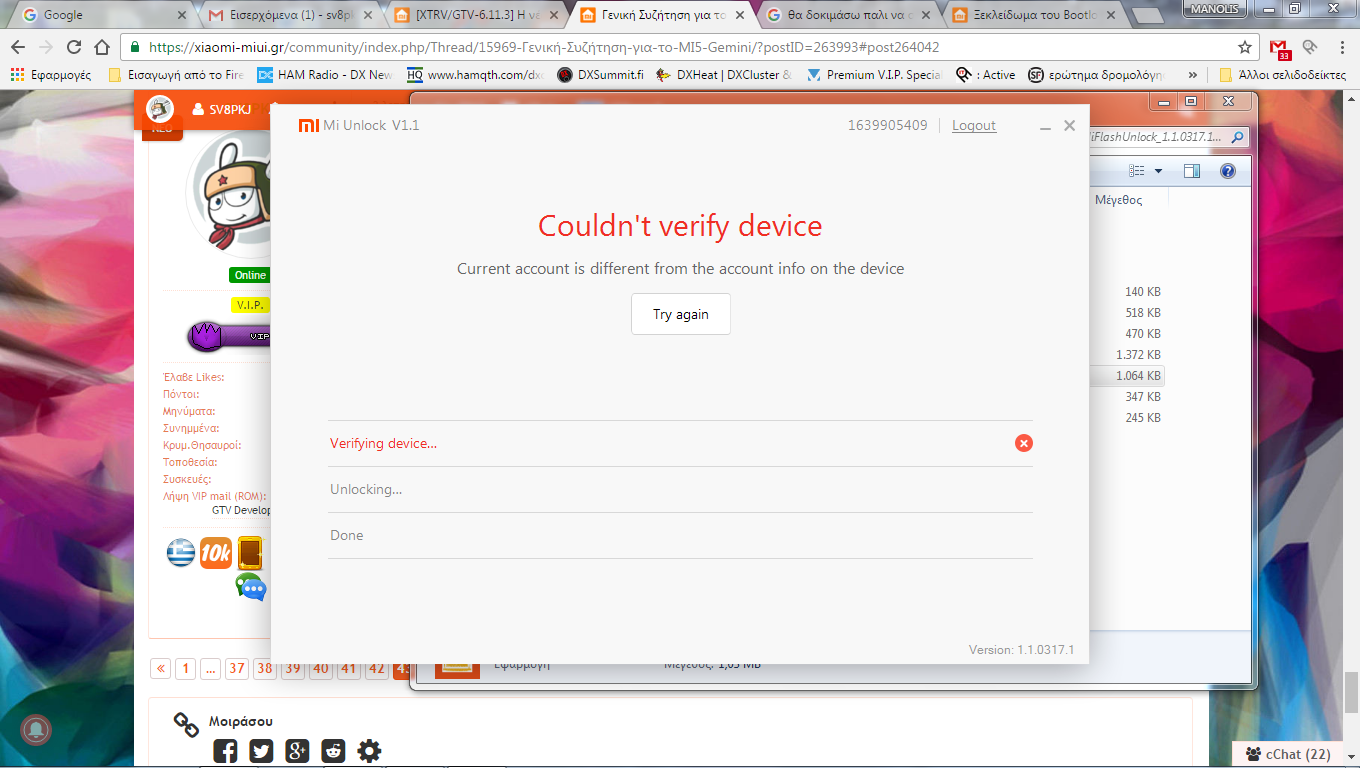The height and width of the screenshot is (768, 1360).
Task: Go to page 37 of the thread
Action: point(236,669)
